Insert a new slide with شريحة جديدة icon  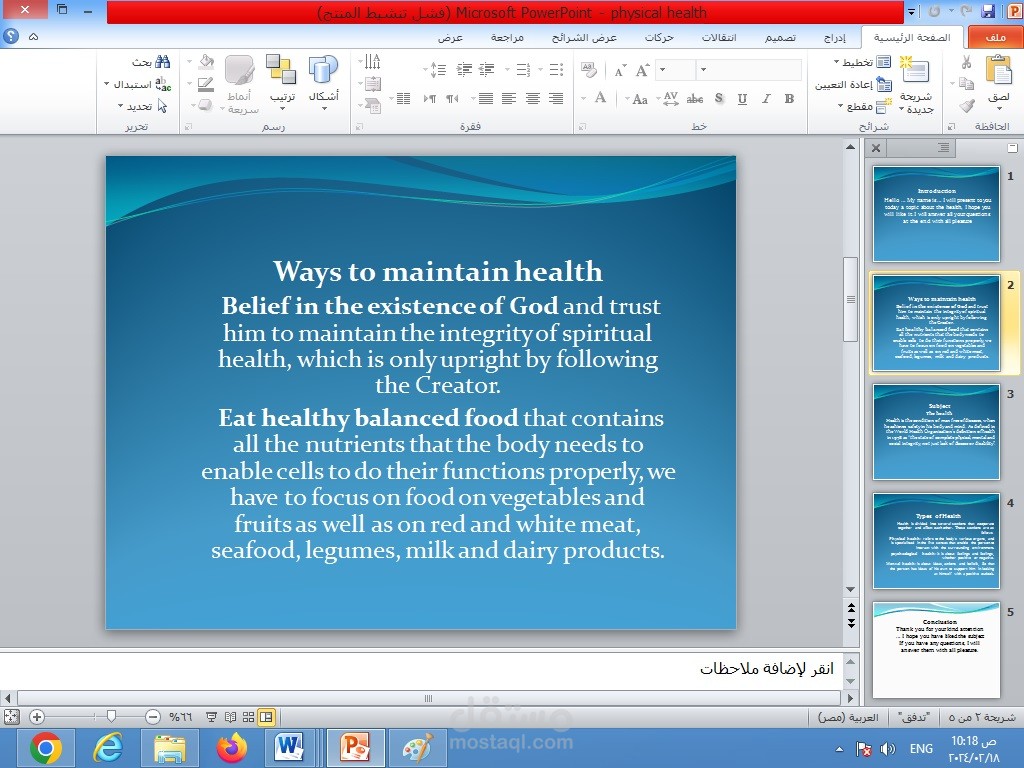click(x=915, y=71)
